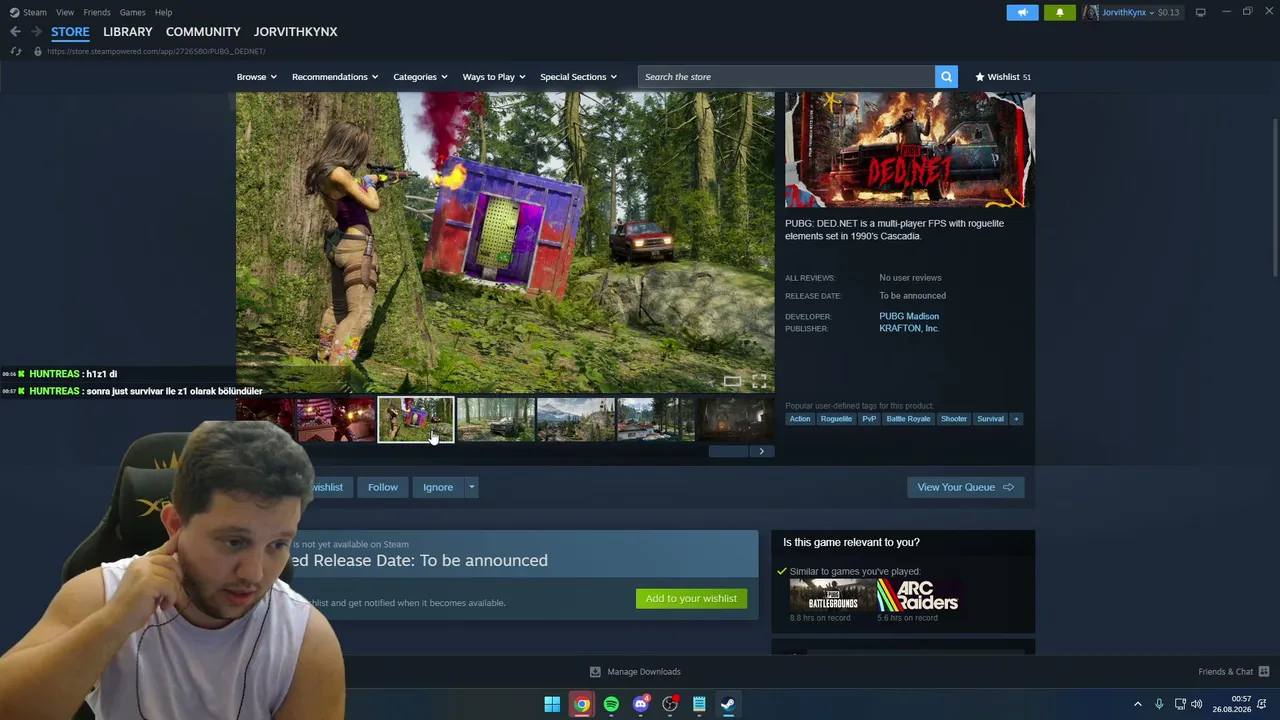Viewport: 1280px width, 720px height.
Task: Expand the Recommendations dropdown
Action: coord(335,77)
